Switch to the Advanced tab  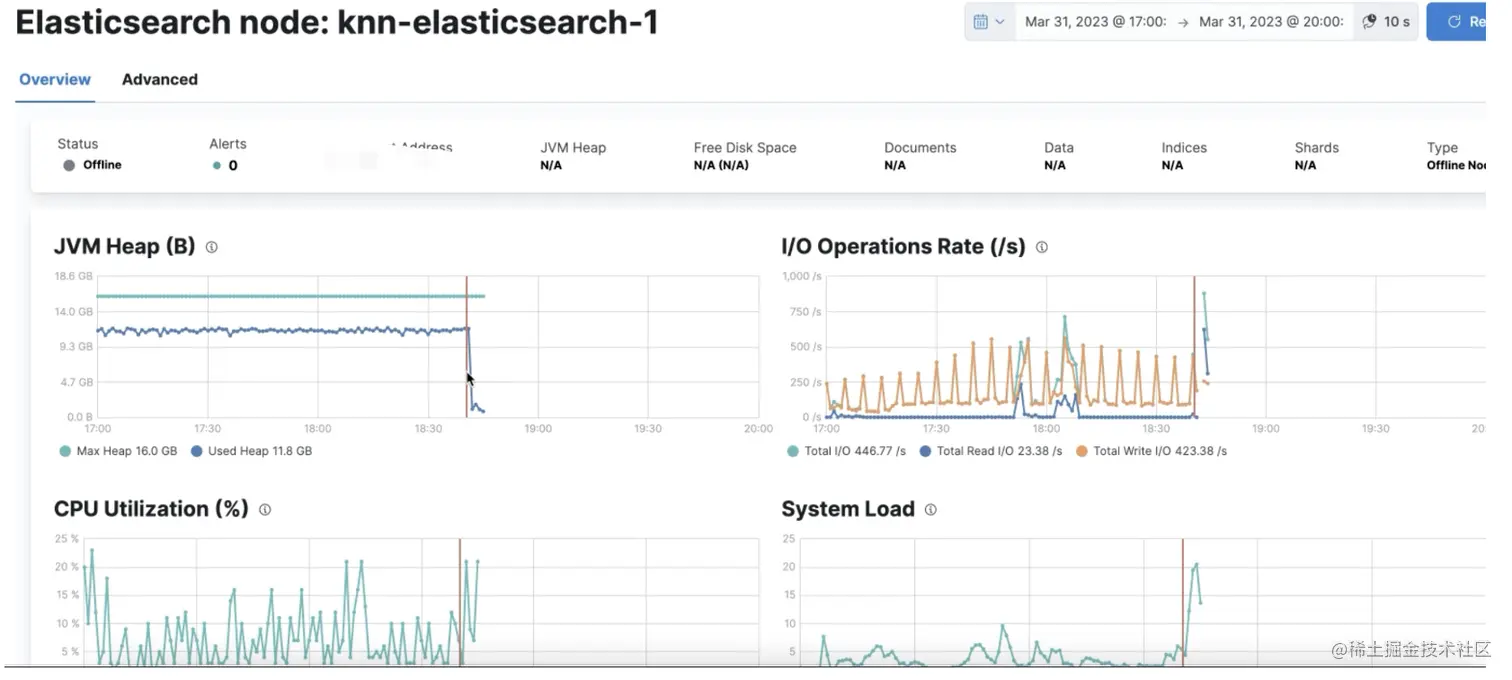160,79
